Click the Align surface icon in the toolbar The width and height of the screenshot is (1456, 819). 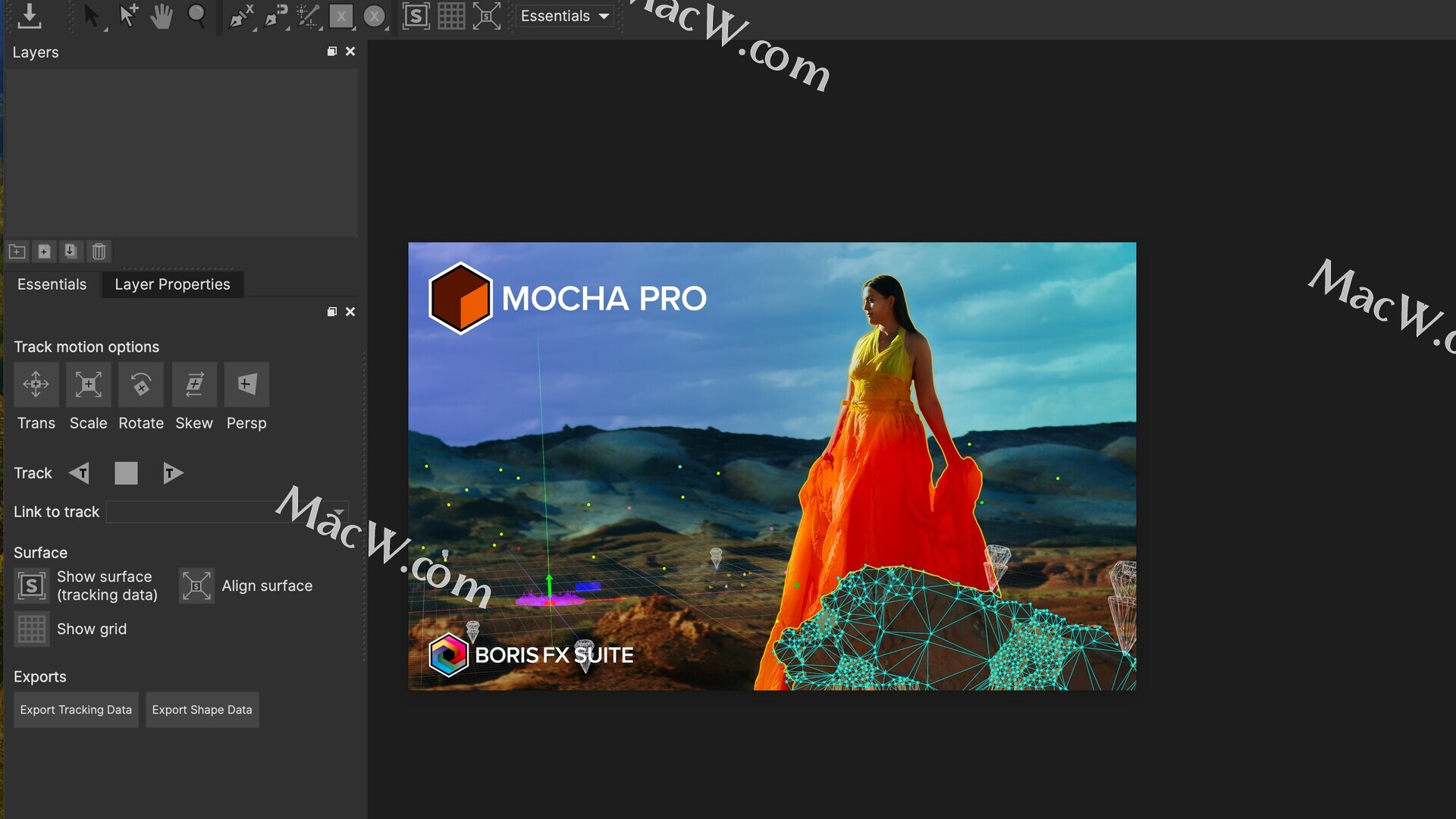click(487, 16)
